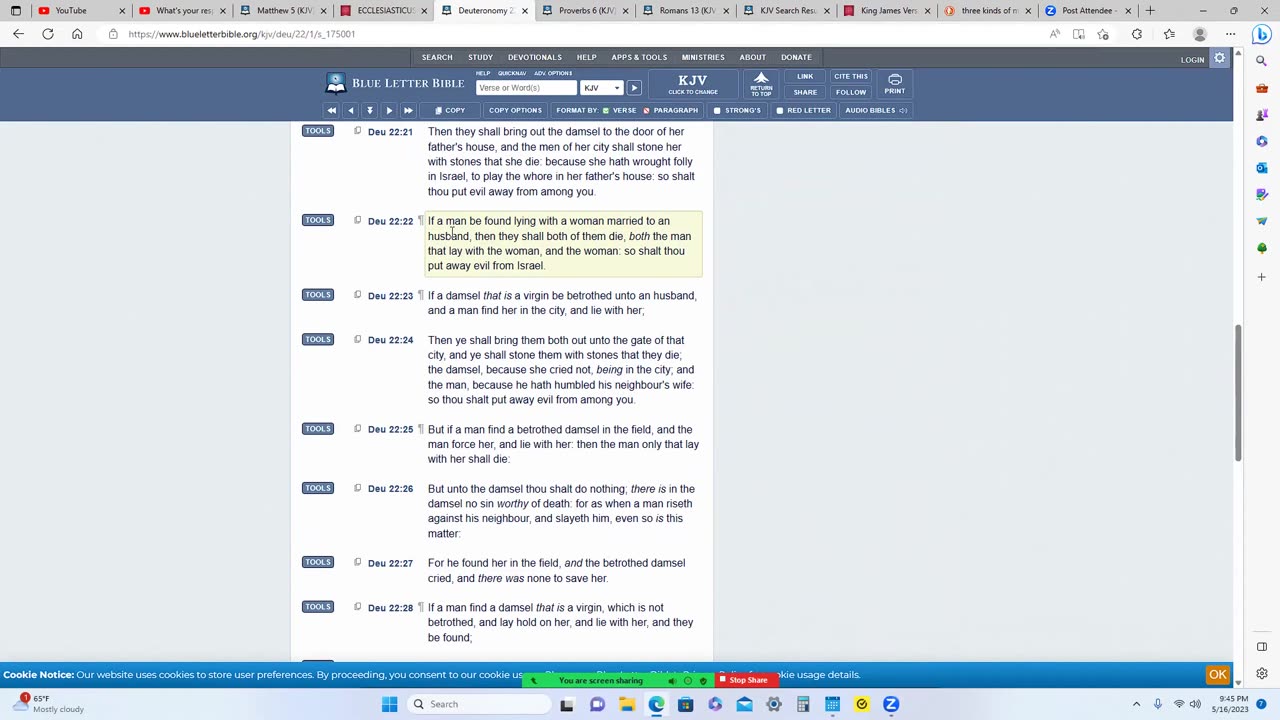Go to the next chapter arrow
Viewport: 1280px width, 720px height.
(389, 110)
